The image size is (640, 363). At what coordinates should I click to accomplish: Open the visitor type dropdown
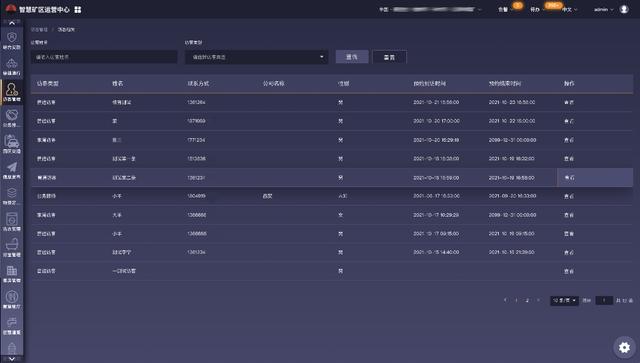(x=257, y=57)
